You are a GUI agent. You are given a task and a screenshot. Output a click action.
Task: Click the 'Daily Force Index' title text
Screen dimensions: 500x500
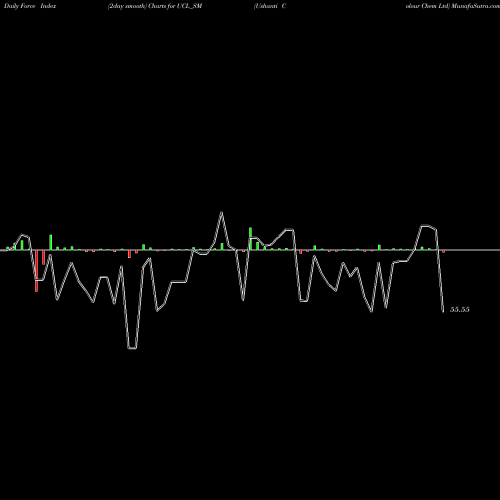pos(30,6)
